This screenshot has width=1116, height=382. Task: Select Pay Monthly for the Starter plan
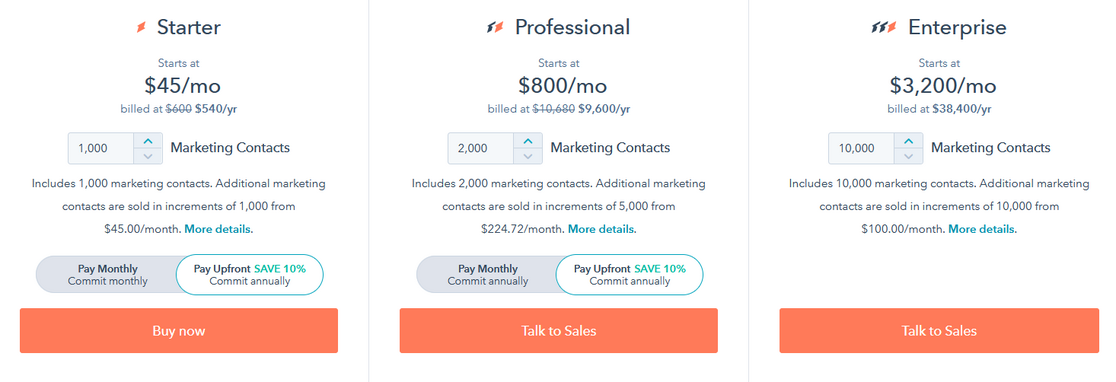[x=107, y=275]
